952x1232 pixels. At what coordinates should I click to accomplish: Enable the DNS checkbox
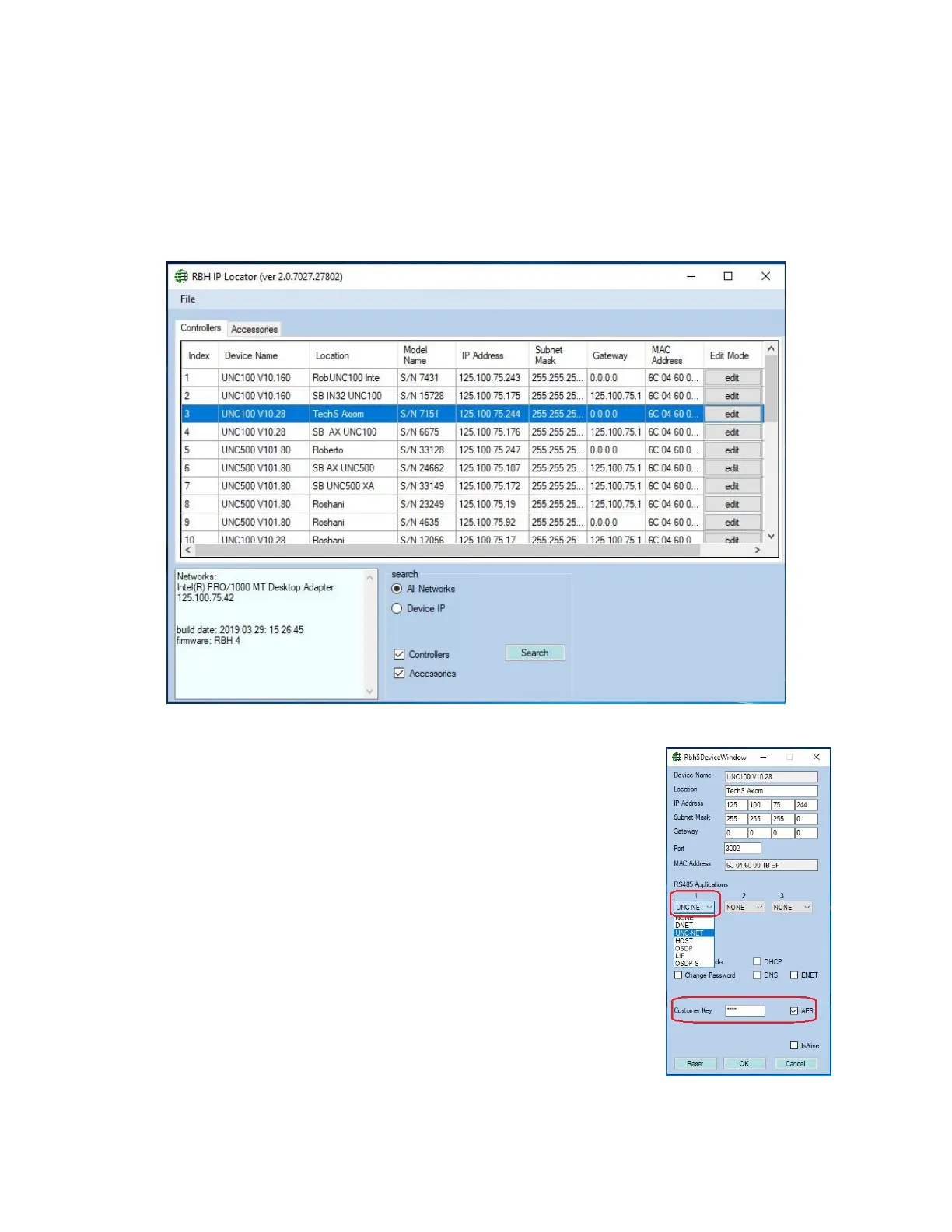[757, 975]
